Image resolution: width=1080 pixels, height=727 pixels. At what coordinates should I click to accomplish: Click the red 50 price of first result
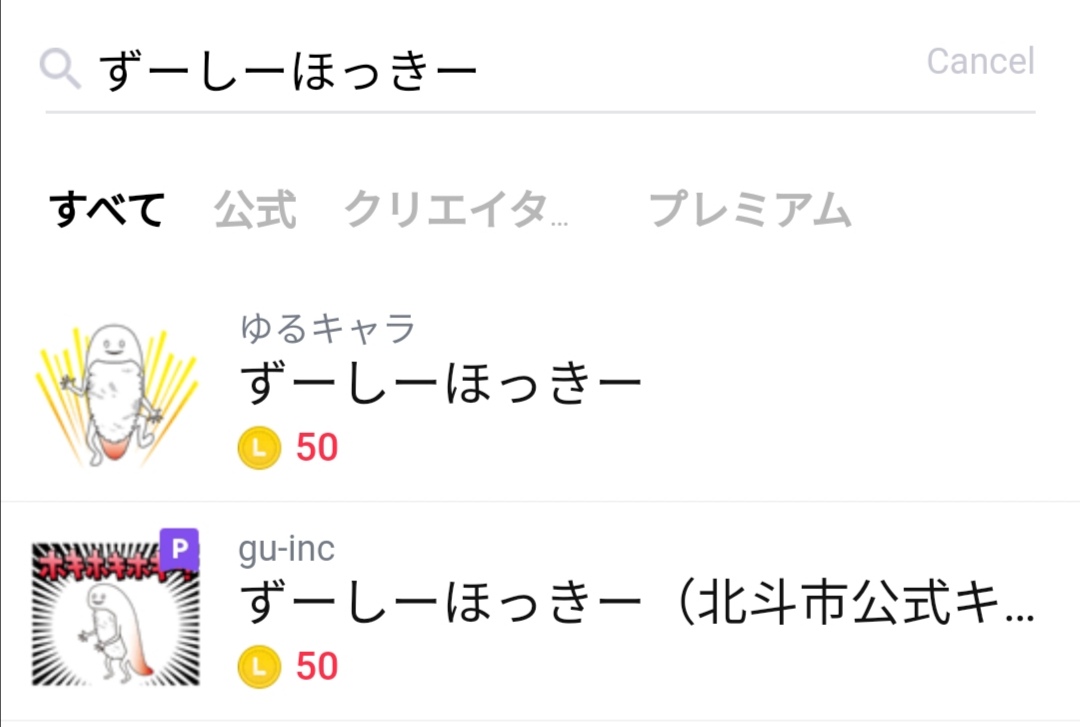tap(317, 447)
